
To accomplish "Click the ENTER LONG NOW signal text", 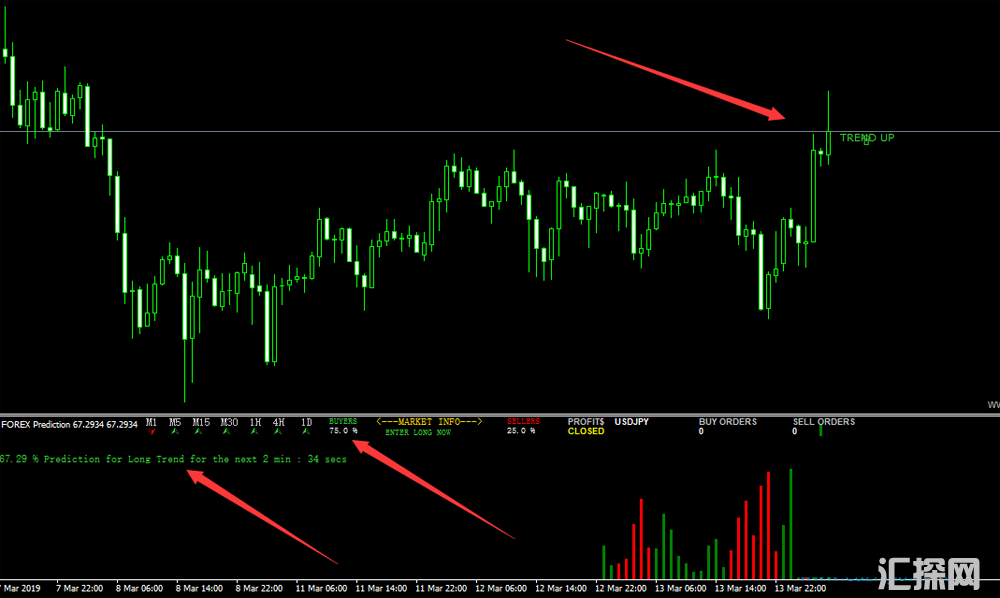I will [417, 432].
